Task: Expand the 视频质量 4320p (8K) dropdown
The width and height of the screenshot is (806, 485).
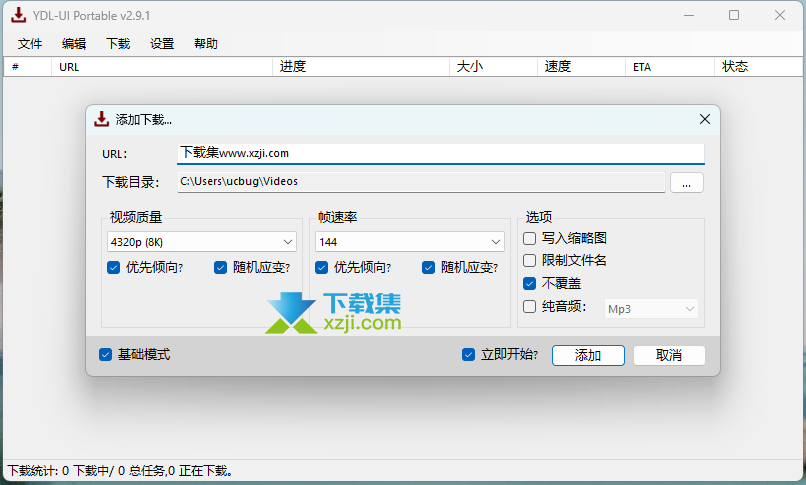Action: (202, 241)
